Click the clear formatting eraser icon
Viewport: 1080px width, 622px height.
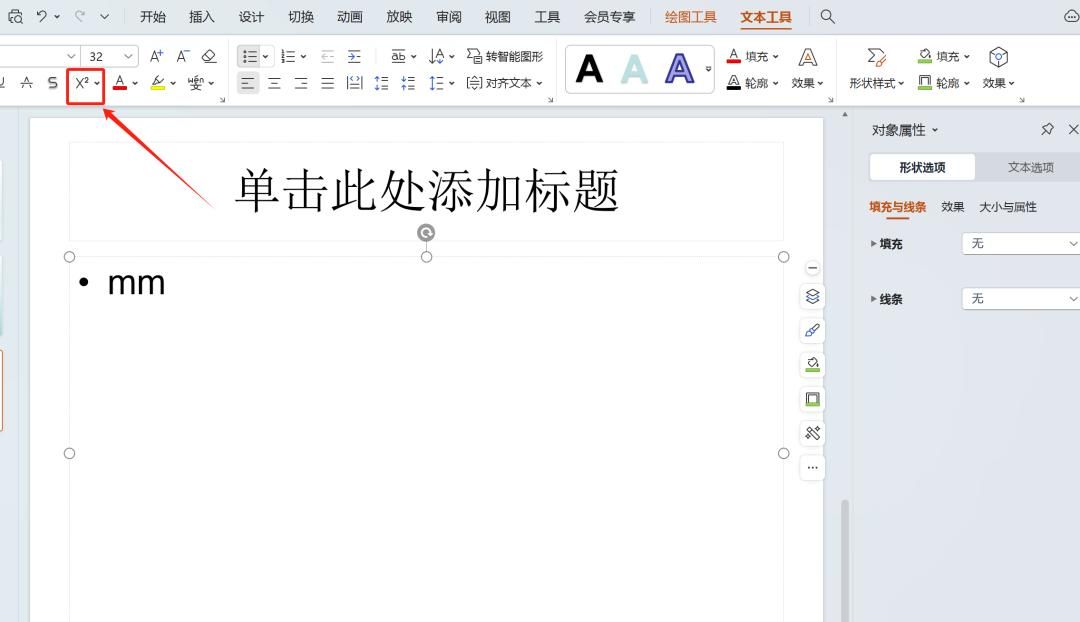(207, 56)
